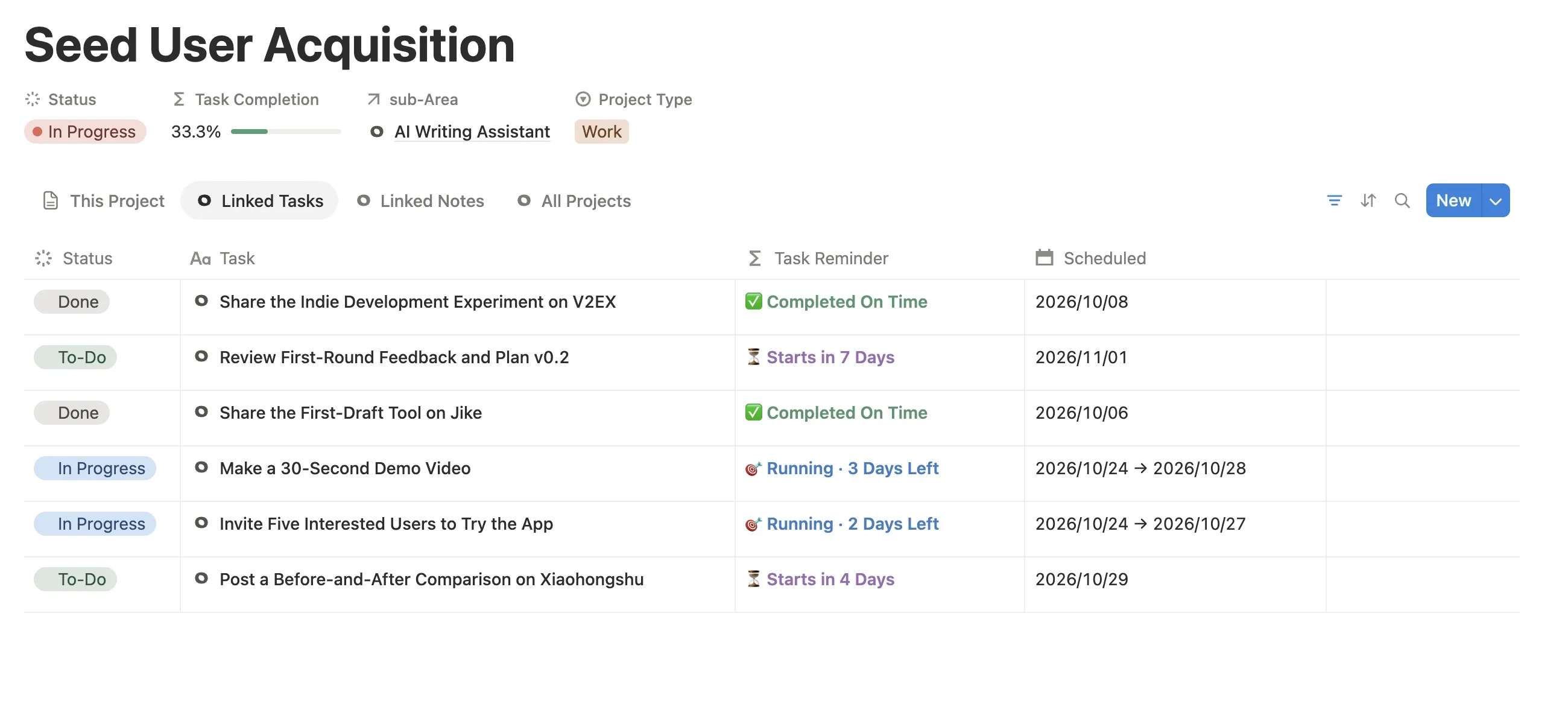Click the hourglass icon beside Starts in 7 Days
Viewport: 1568px width, 724px height.
[754, 356]
